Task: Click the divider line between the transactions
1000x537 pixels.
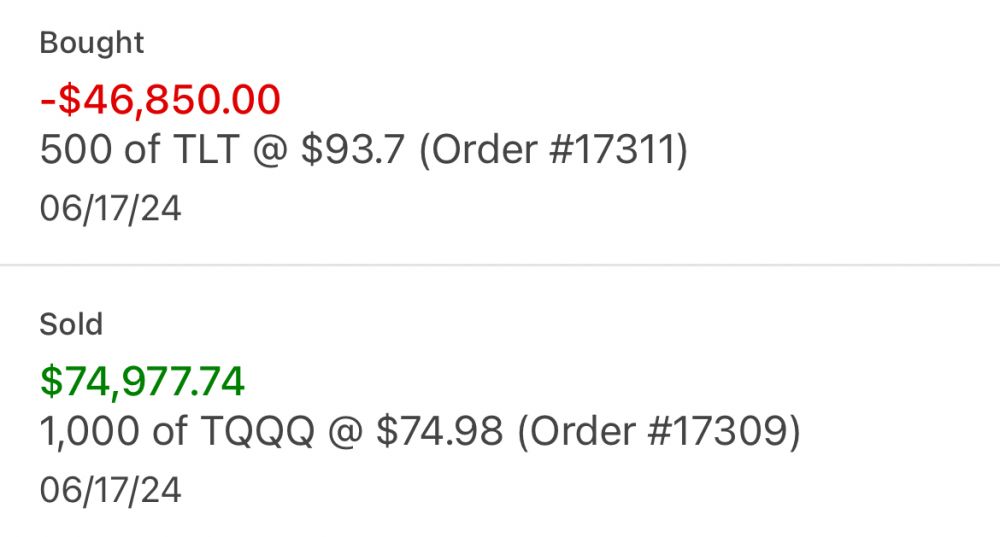Action: click(x=500, y=264)
